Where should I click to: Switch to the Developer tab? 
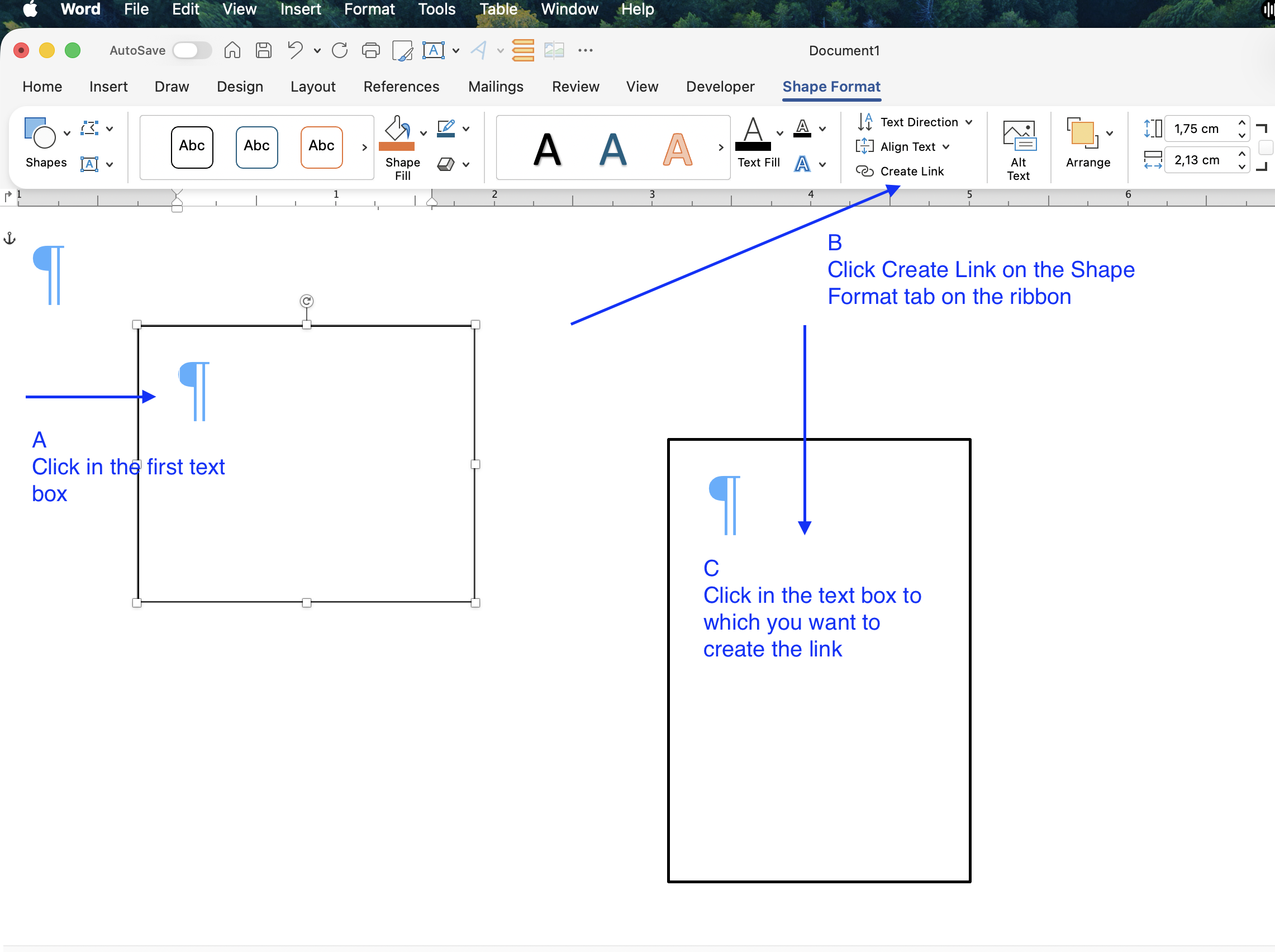click(720, 87)
